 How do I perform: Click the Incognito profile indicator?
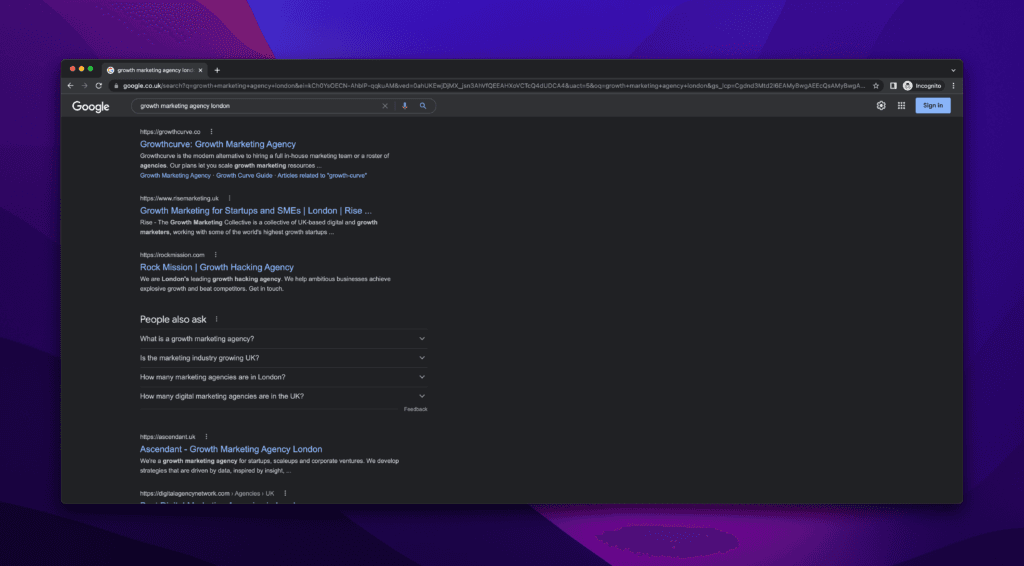click(x=922, y=86)
